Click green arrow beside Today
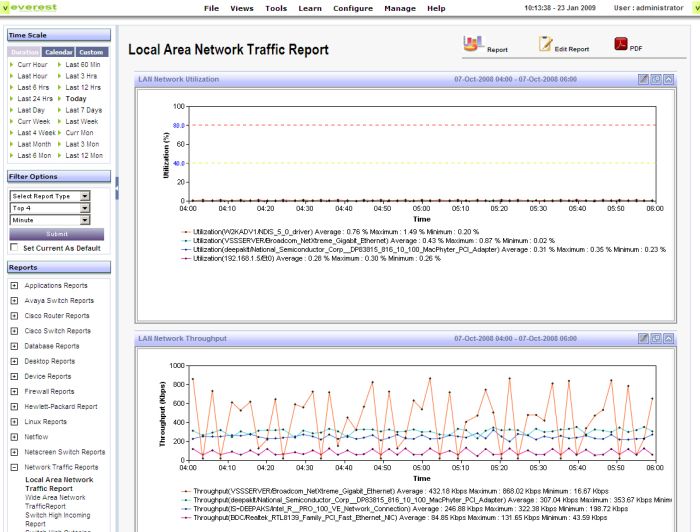 [59, 99]
